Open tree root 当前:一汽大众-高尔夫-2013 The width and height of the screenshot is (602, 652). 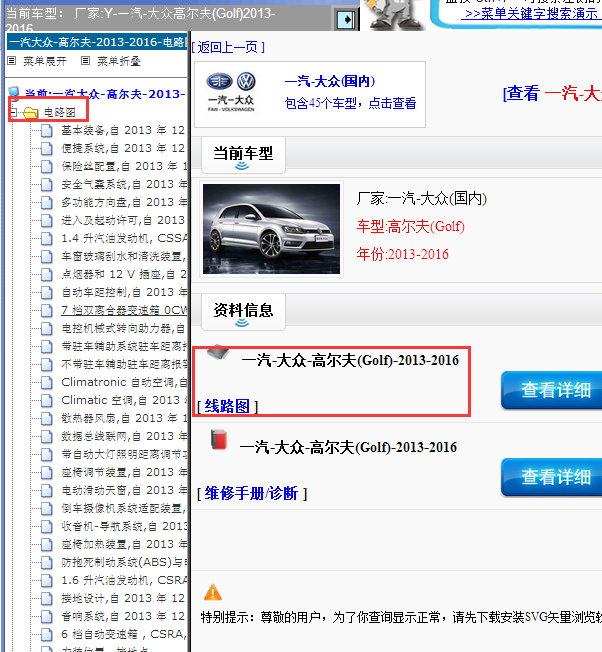click(x=105, y=94)
